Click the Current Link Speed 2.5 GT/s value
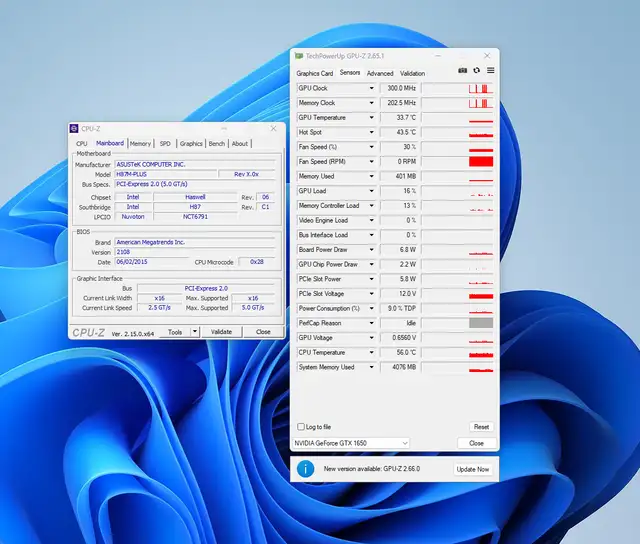640x544 pixels. (159, 308)
